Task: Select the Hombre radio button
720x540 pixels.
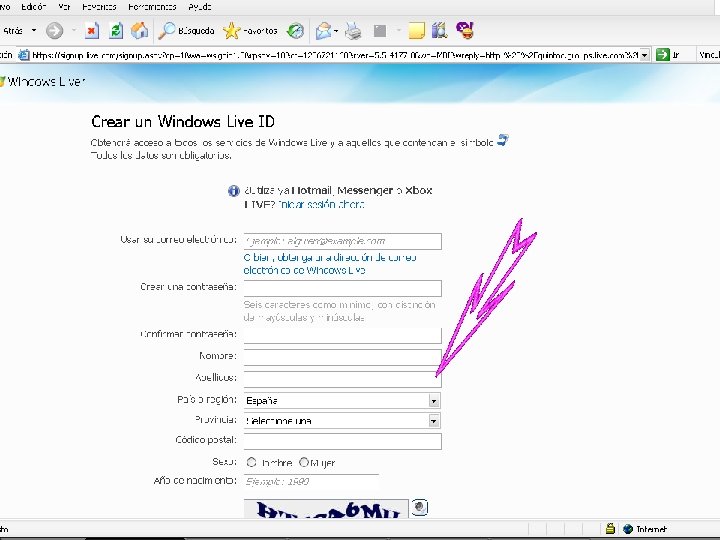Action: (252, 462)
